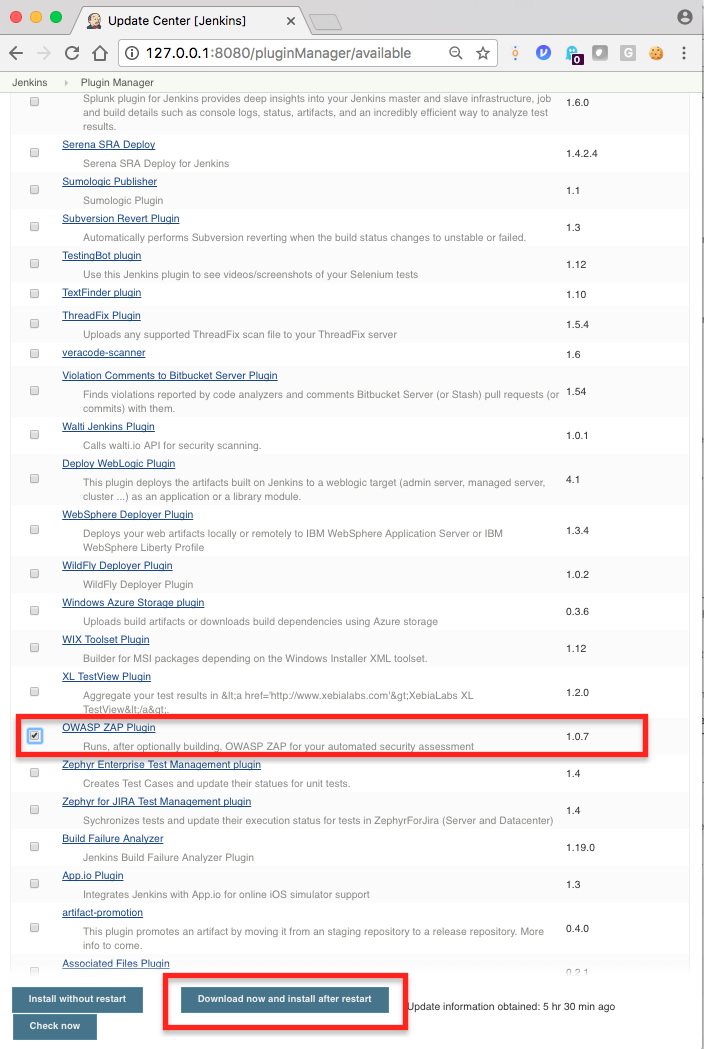
Task: Check the ThreadFix Plugin checkbox
Action: [x=34, y=323]
